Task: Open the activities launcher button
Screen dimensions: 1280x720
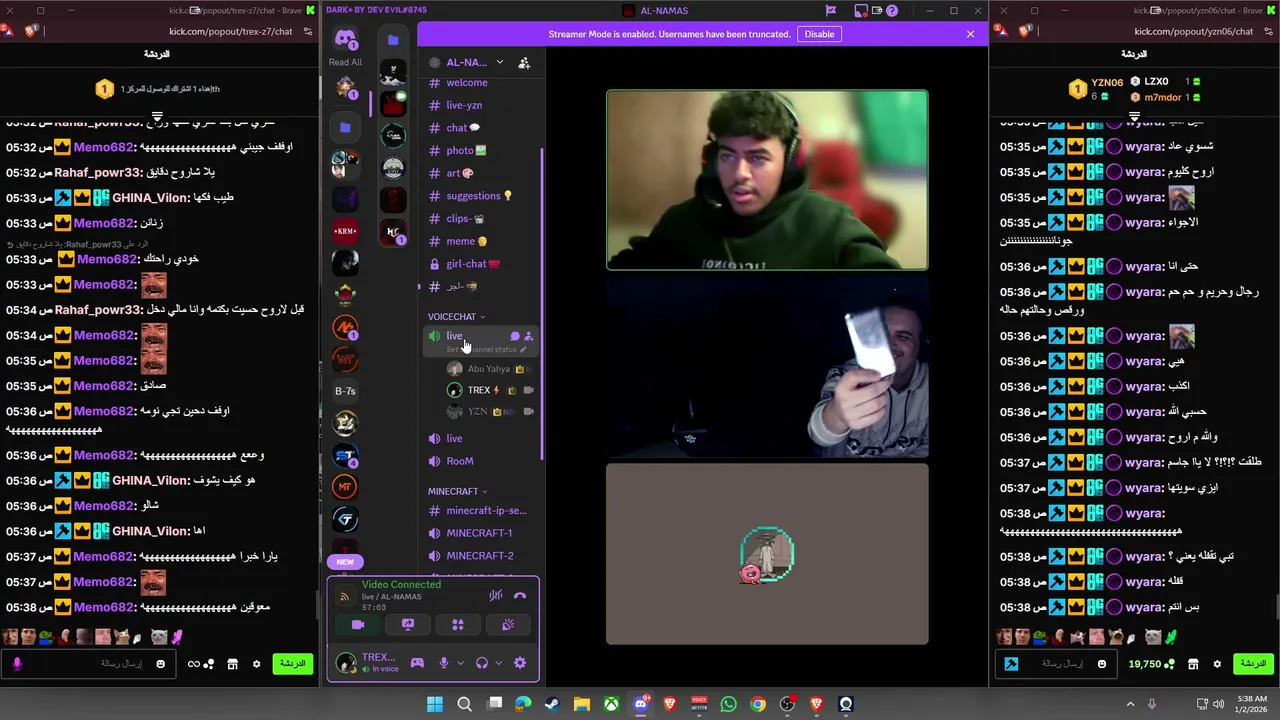Action: point(458,625)
